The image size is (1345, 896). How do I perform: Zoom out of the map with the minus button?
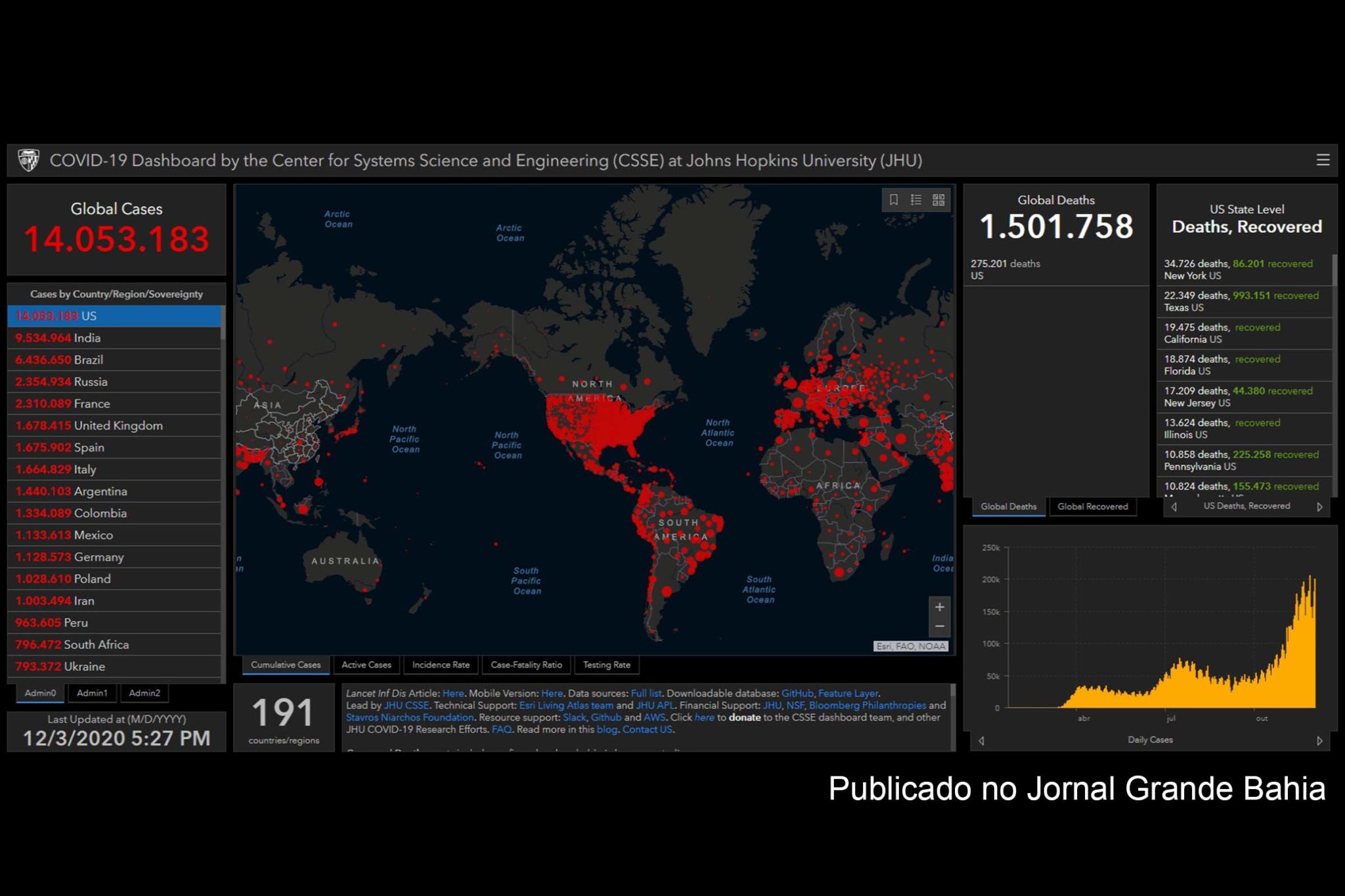940,627
